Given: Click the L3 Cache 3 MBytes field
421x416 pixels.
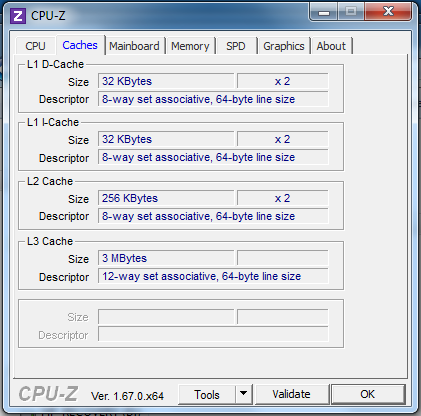Looking at the screenshot, I should pyautogui.click(x=166, y=258).
